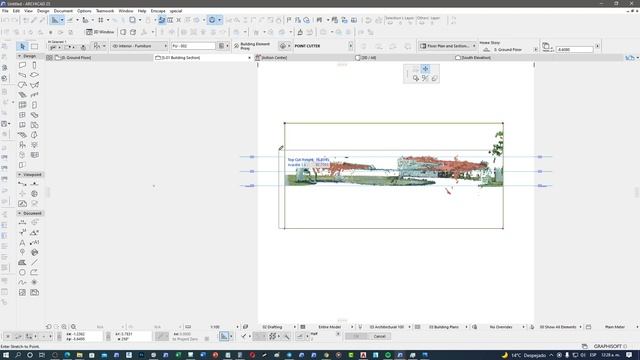This screenshot has height=360, width=640.
Task: Click the 3D Window button
Action: coord(100,32)
